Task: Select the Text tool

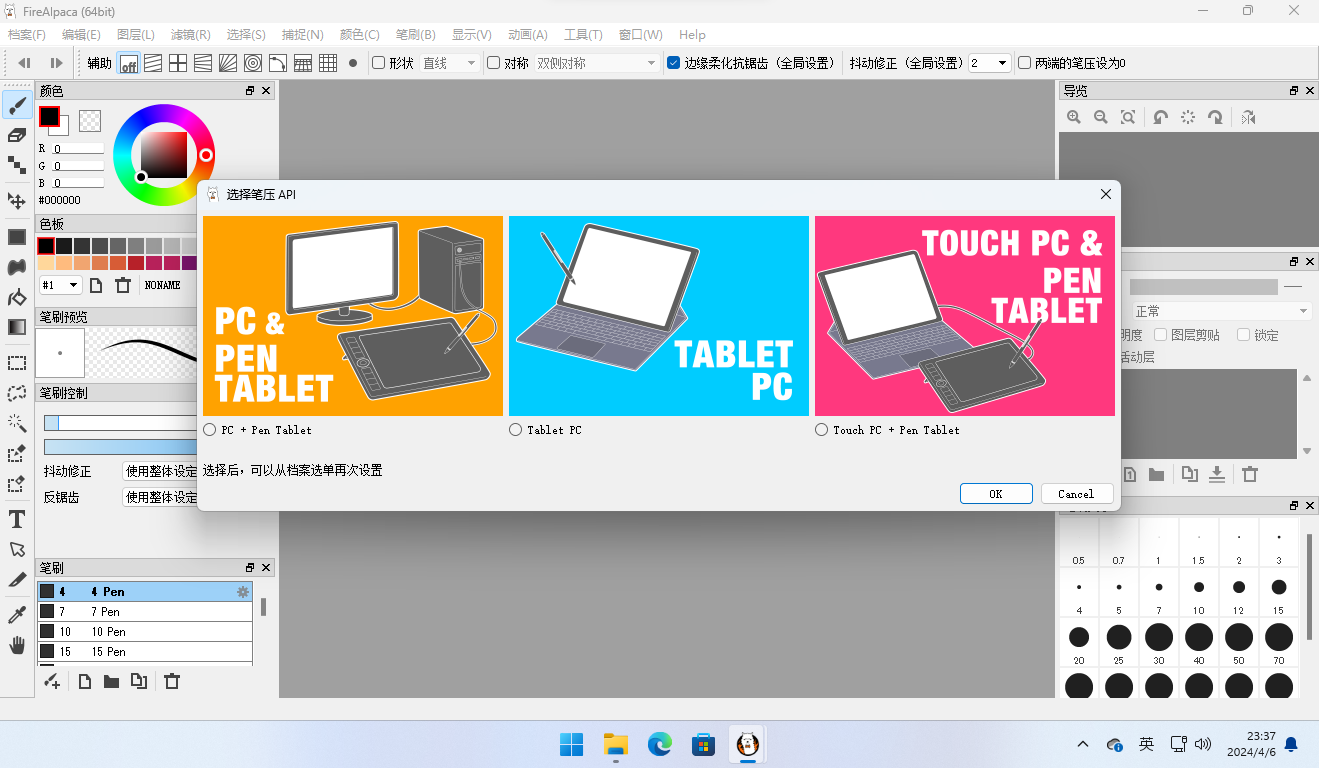Action: pos(17,519)
